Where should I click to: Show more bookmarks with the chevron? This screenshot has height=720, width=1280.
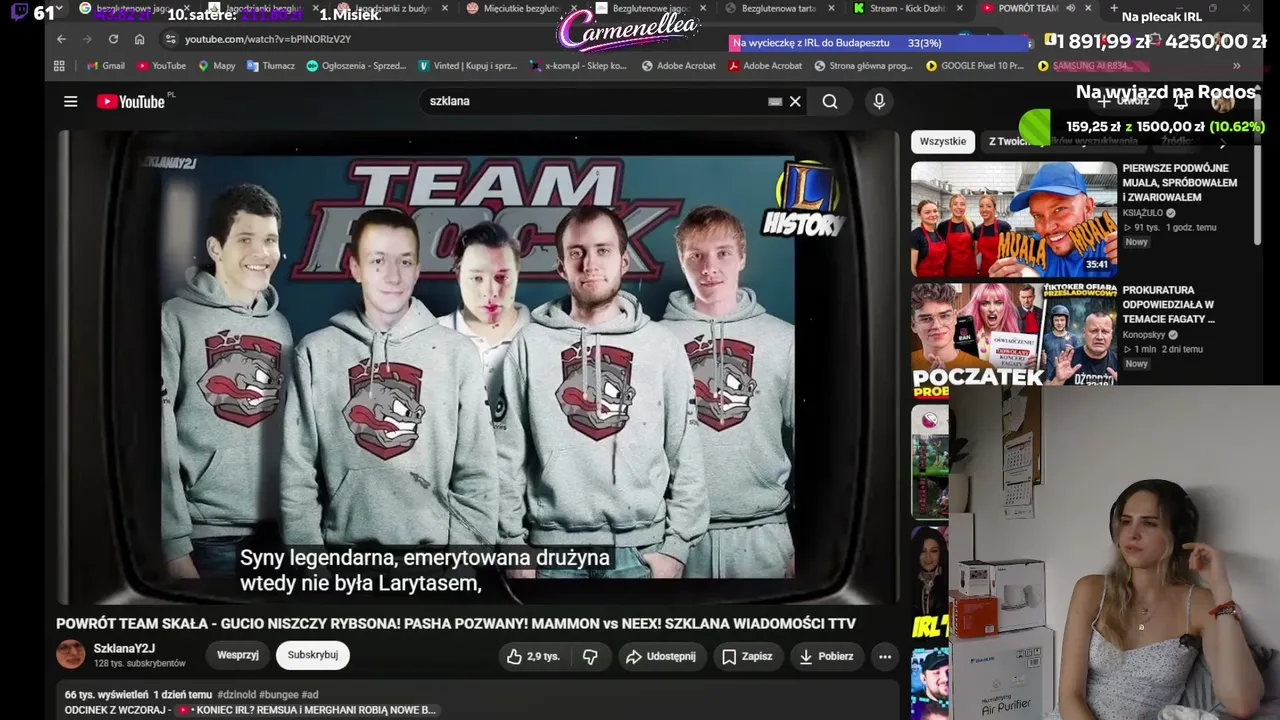[x=1236, y=66]
